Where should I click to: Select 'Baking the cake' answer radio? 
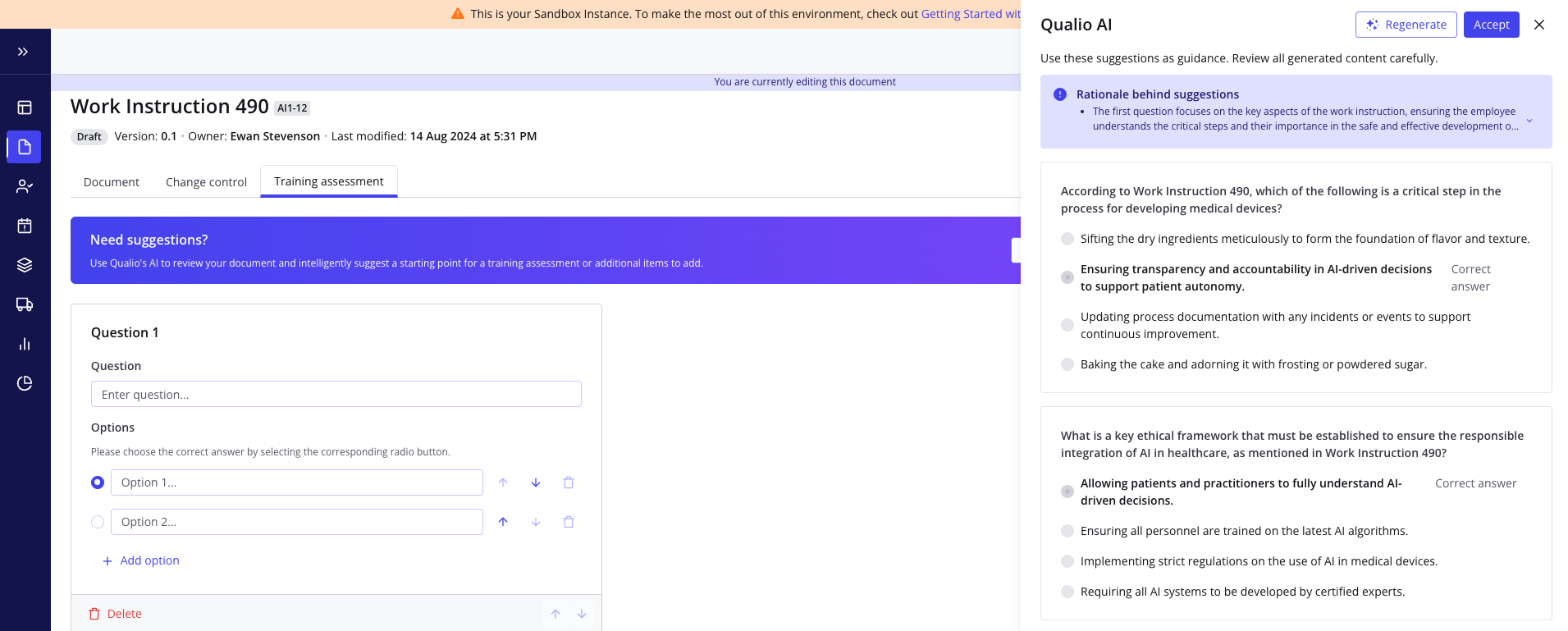coord(1067,364)
